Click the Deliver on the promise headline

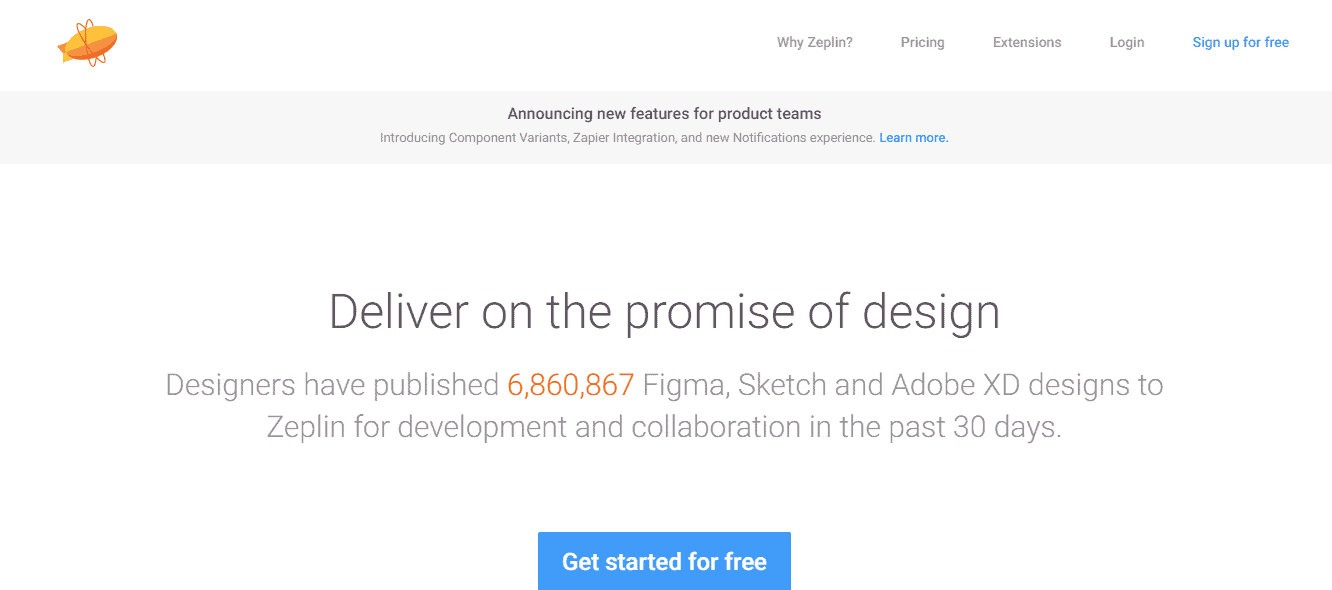pyautogui.click(x=664, y=311)
